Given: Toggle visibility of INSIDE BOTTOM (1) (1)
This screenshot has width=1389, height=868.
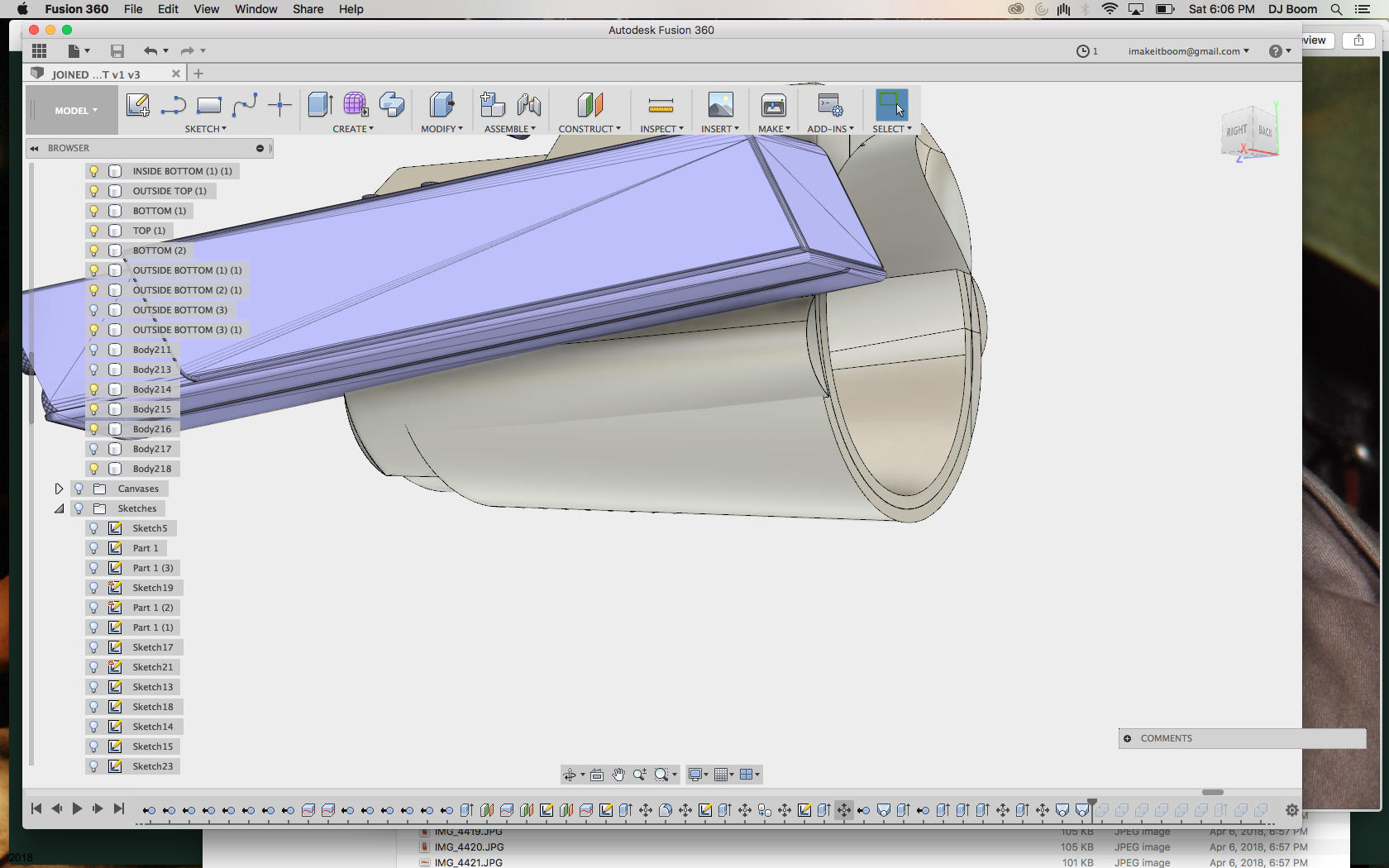Looking at the screenshot, I should pos(94,171).
